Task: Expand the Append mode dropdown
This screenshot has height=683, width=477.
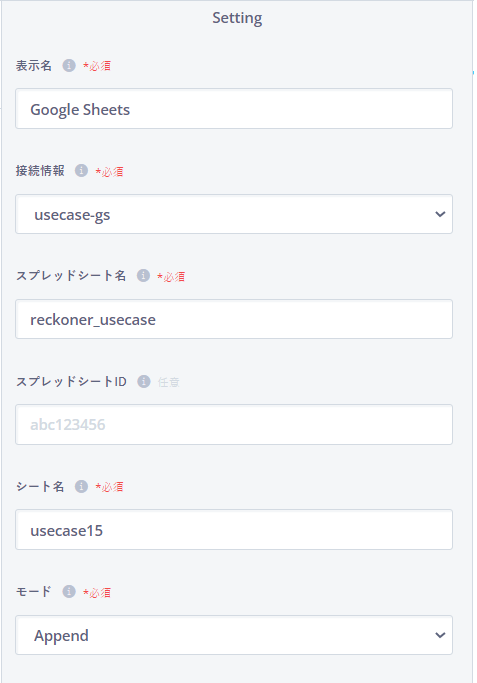Action: point(234,635)
